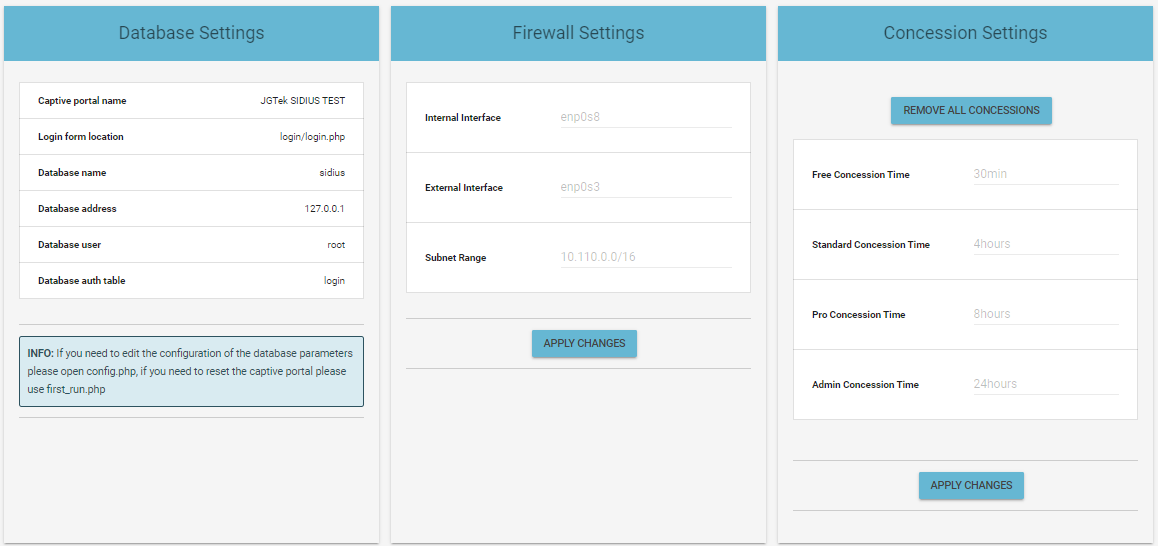Edit the Internal Interface field
Viewport: 1158px width, 546px height.
[646, 117]
